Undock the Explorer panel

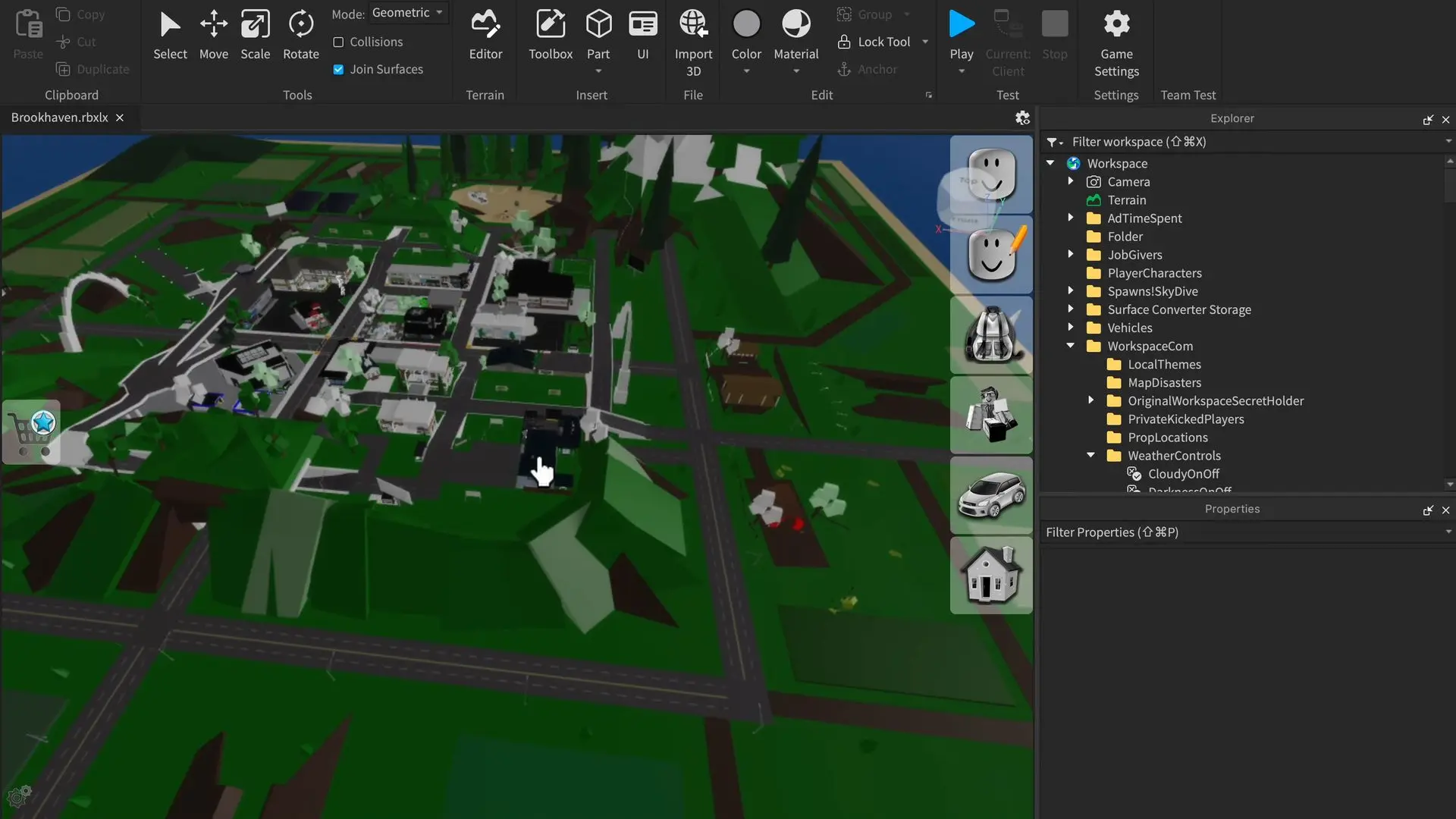pos(1428,120)
